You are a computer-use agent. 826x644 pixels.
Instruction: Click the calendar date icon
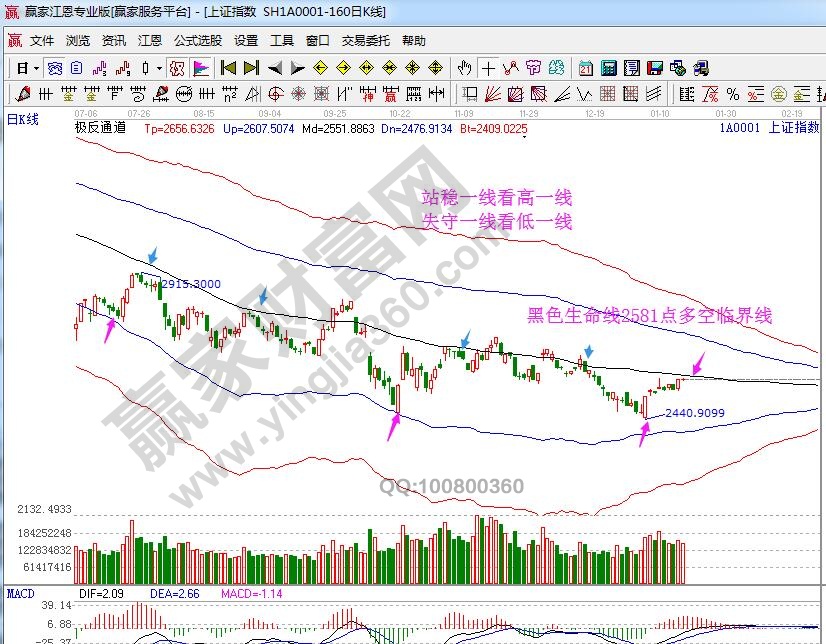point(585,68)
